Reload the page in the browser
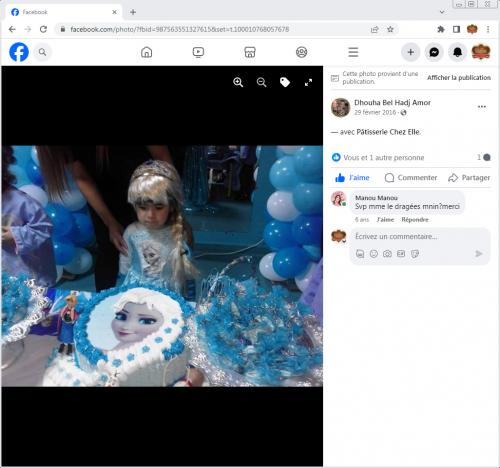The height and width of the screenshot is (468, 500). (43, 29)
